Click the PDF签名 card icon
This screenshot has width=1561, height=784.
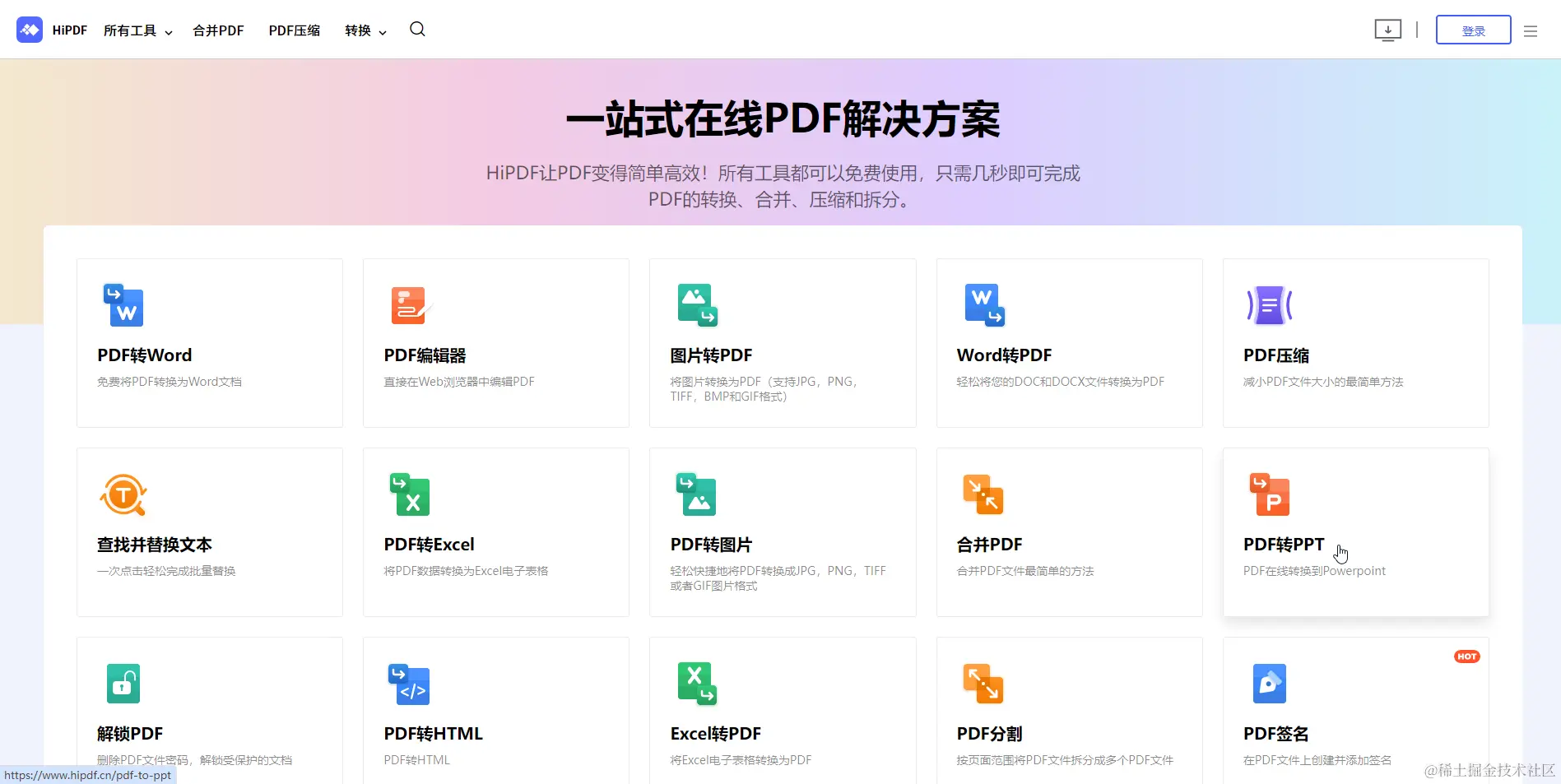[x=1270, y=684]
